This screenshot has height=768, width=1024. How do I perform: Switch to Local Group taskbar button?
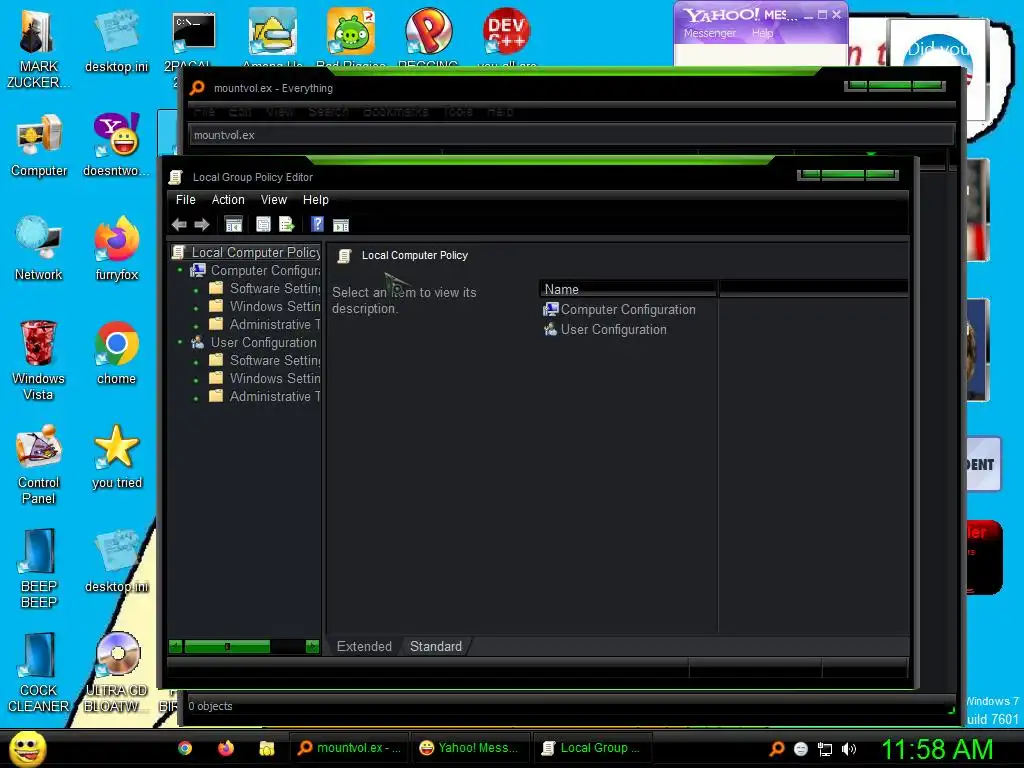click(x=592, y=748)
